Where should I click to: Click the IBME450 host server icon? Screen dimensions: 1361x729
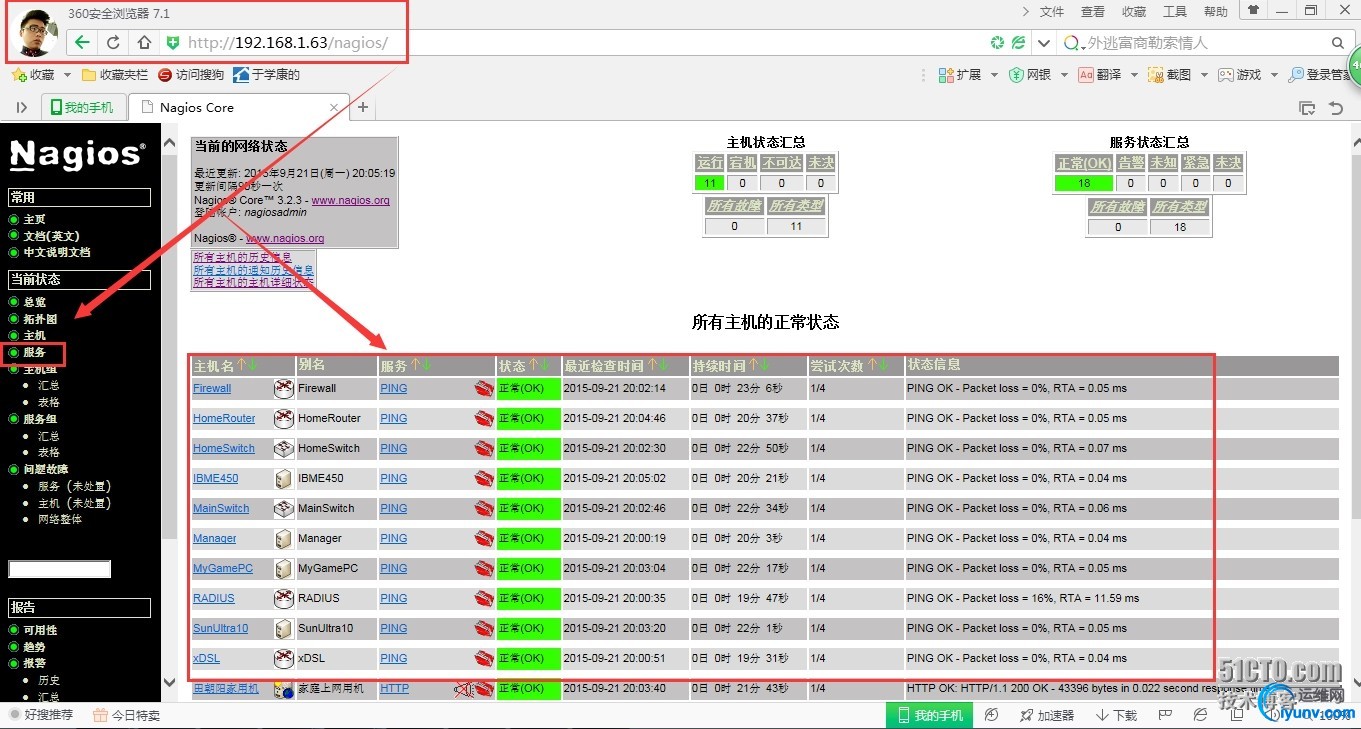pyautogui.click(x=284, y=478)
